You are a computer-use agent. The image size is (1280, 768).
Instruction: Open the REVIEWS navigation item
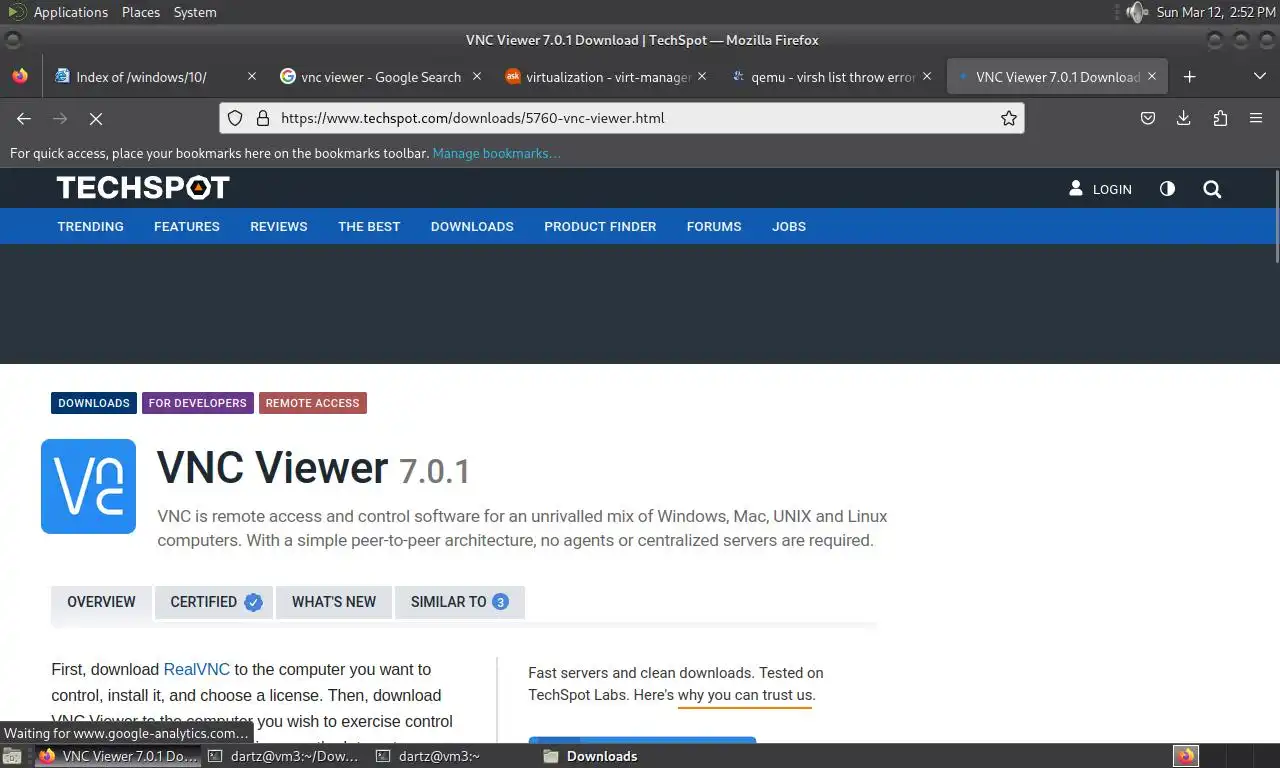[279, 226]
